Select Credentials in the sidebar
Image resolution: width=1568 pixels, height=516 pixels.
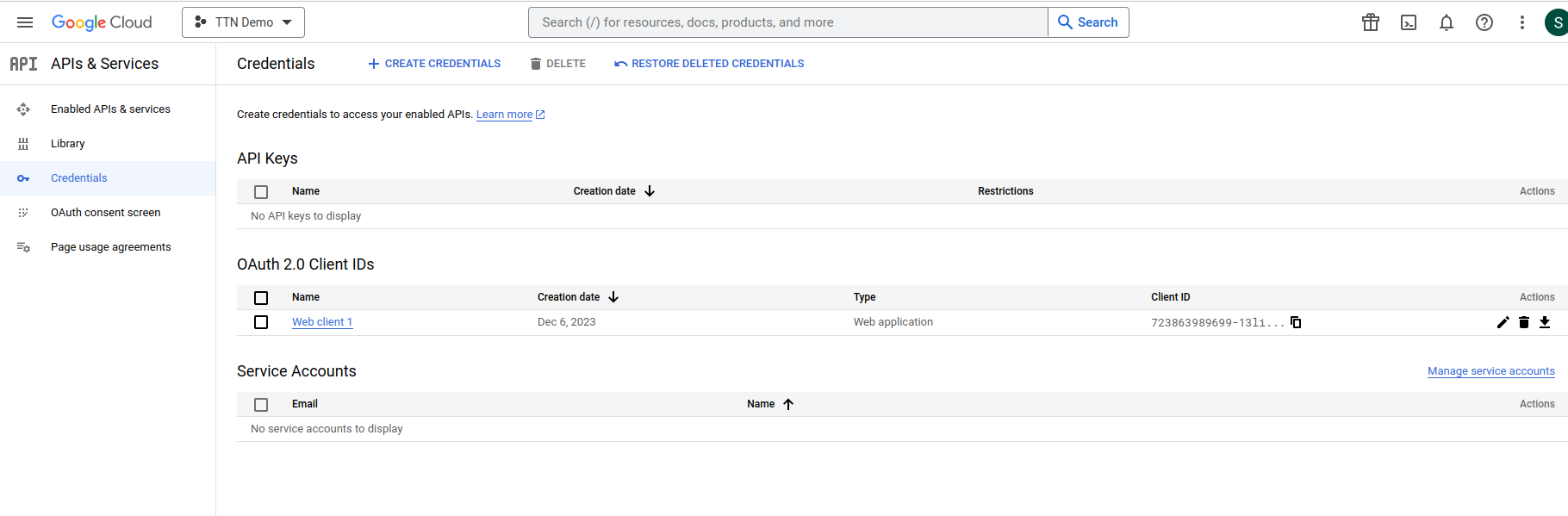click(79, 178)
